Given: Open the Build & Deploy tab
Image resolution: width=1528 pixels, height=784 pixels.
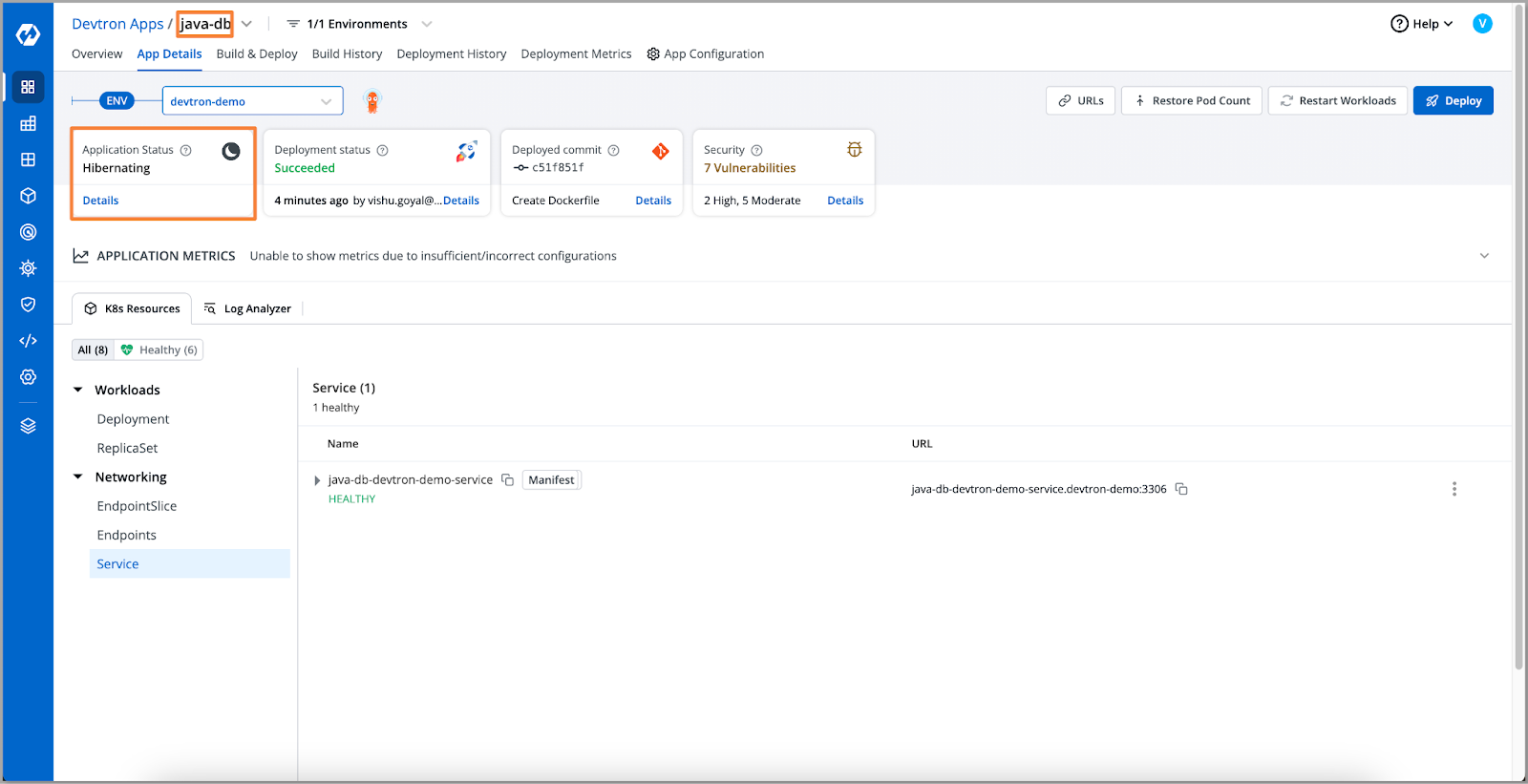Looking at the screenshot, I should click(x=257, y=54).
